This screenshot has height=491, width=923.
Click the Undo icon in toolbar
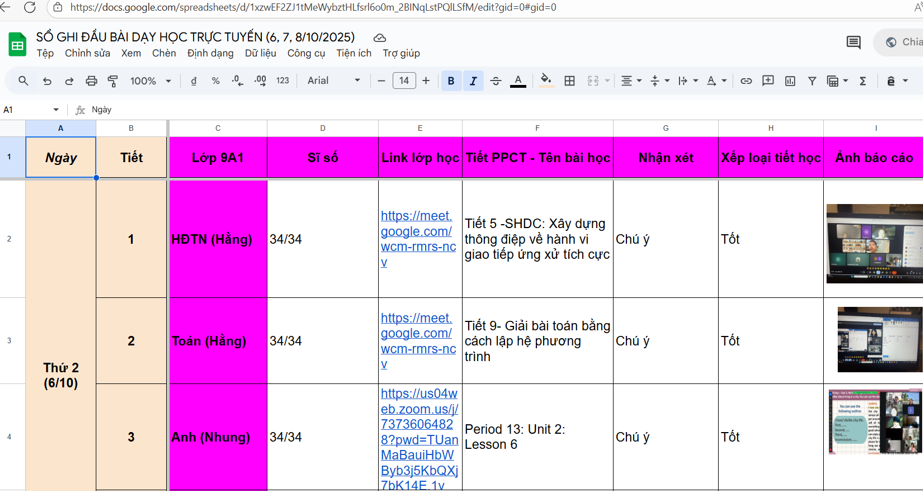point(47,81)
